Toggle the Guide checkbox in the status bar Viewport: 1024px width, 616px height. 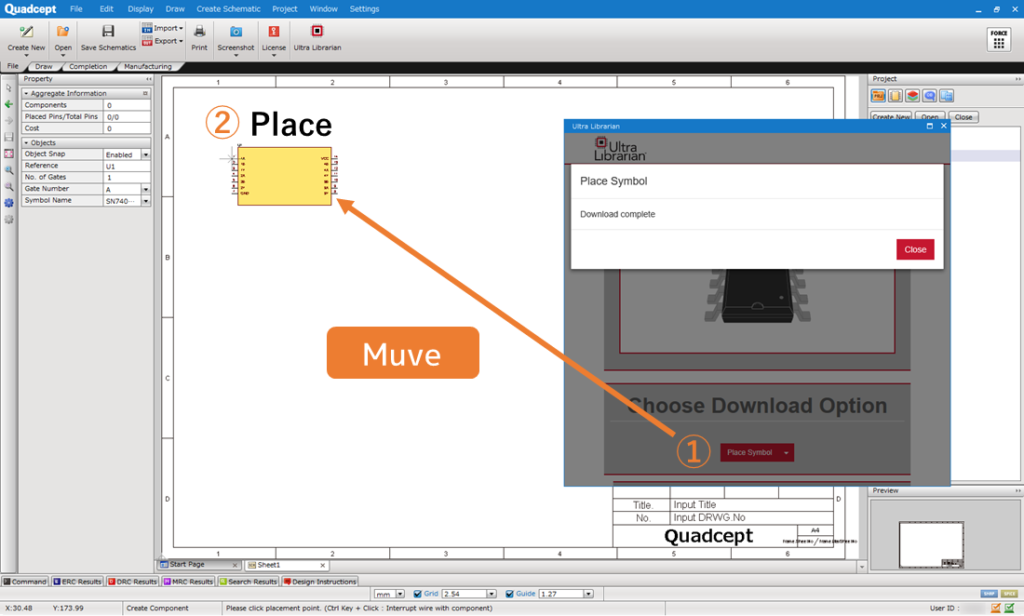pyautogui.click(x=508, y=592)
